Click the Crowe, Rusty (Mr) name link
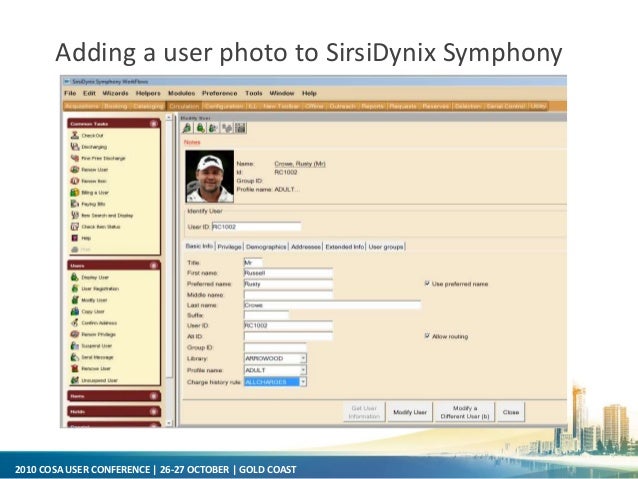The height and width of the screenshot is (479, 638). (300, 164)
